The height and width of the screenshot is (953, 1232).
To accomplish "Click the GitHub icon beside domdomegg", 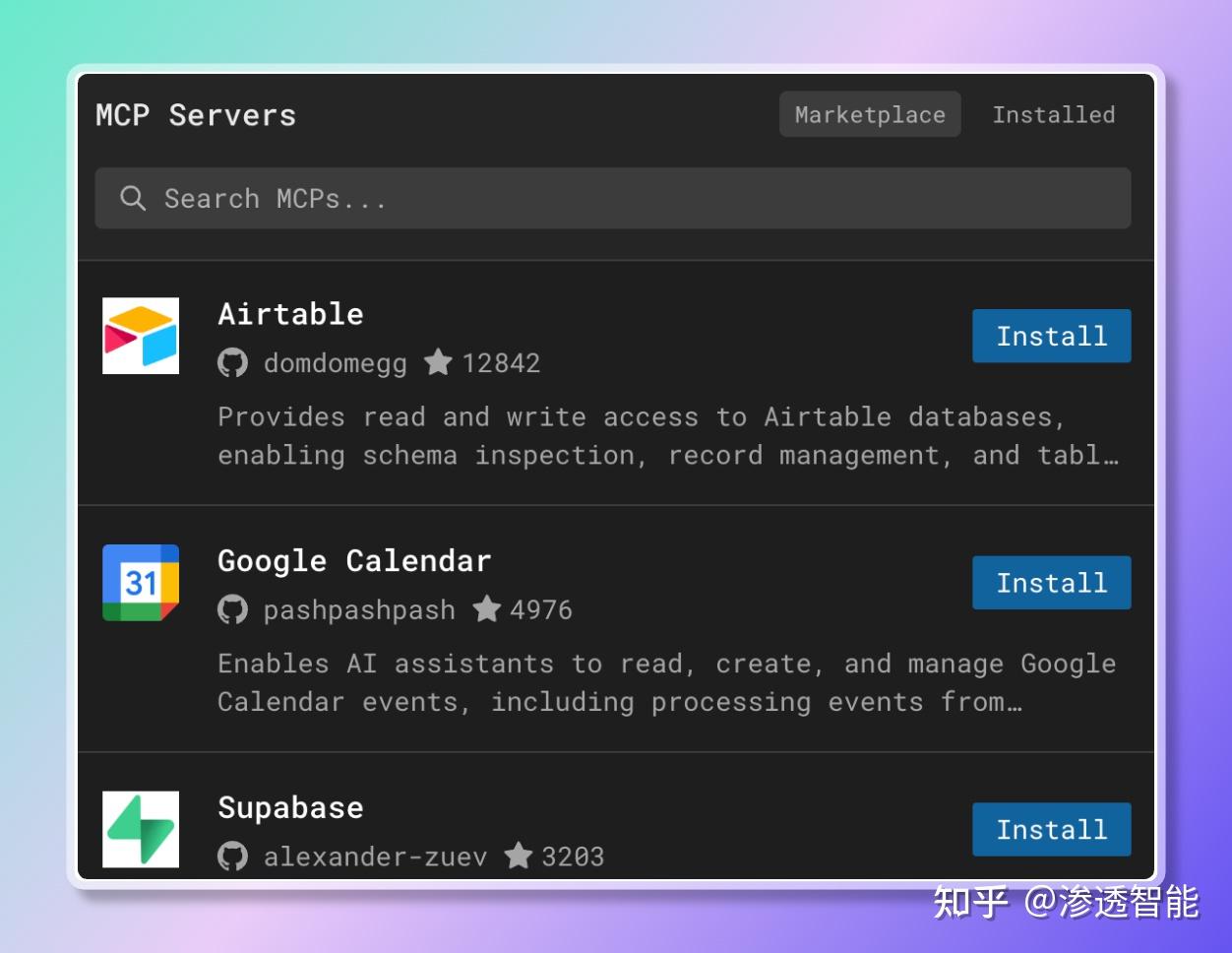I will (232, 363).
